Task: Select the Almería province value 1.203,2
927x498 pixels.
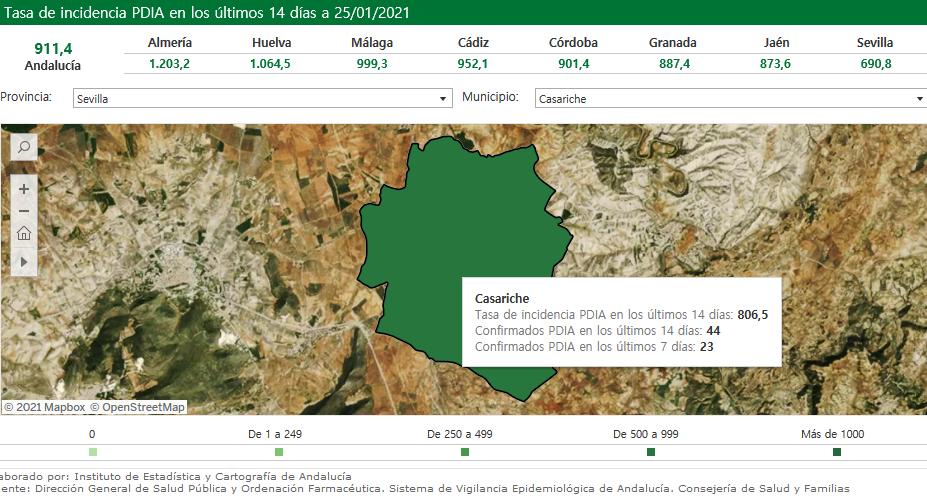Action: pos(169,63)
